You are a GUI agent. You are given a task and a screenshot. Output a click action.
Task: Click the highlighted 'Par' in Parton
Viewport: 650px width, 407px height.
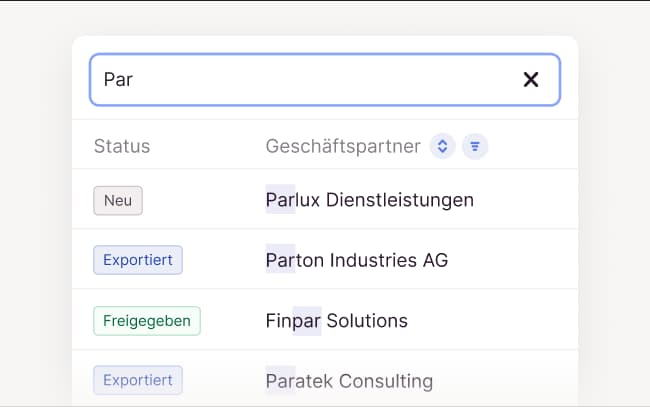[x=281, y=260]
